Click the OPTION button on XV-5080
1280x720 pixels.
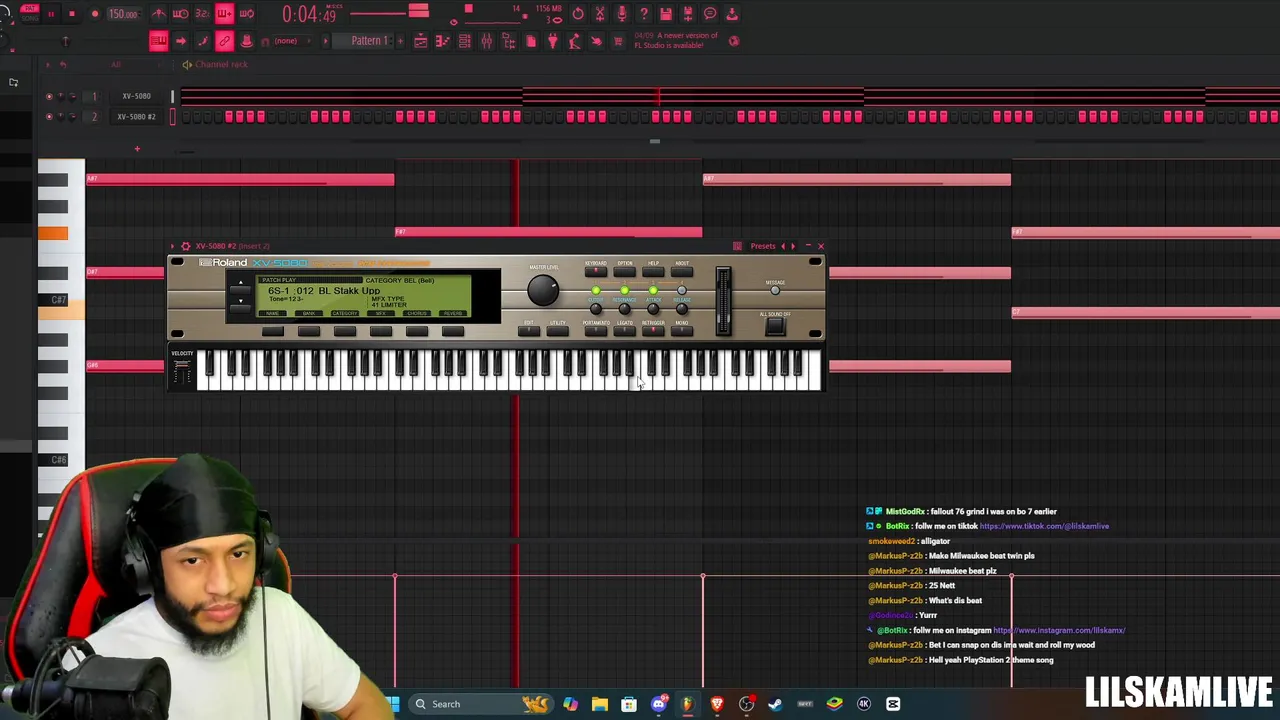(x=625, y=270)
